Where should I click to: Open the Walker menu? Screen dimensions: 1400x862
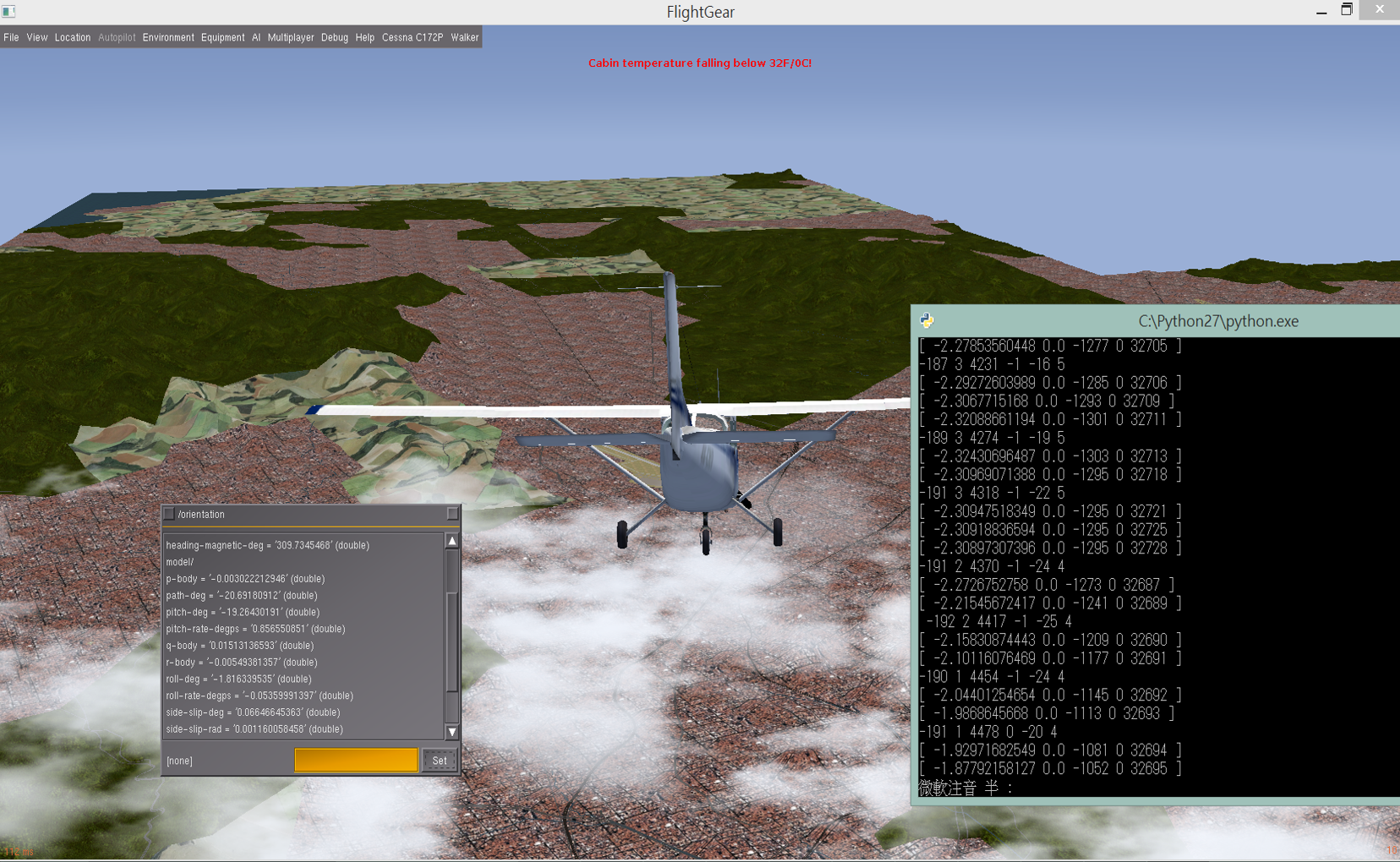465,37
